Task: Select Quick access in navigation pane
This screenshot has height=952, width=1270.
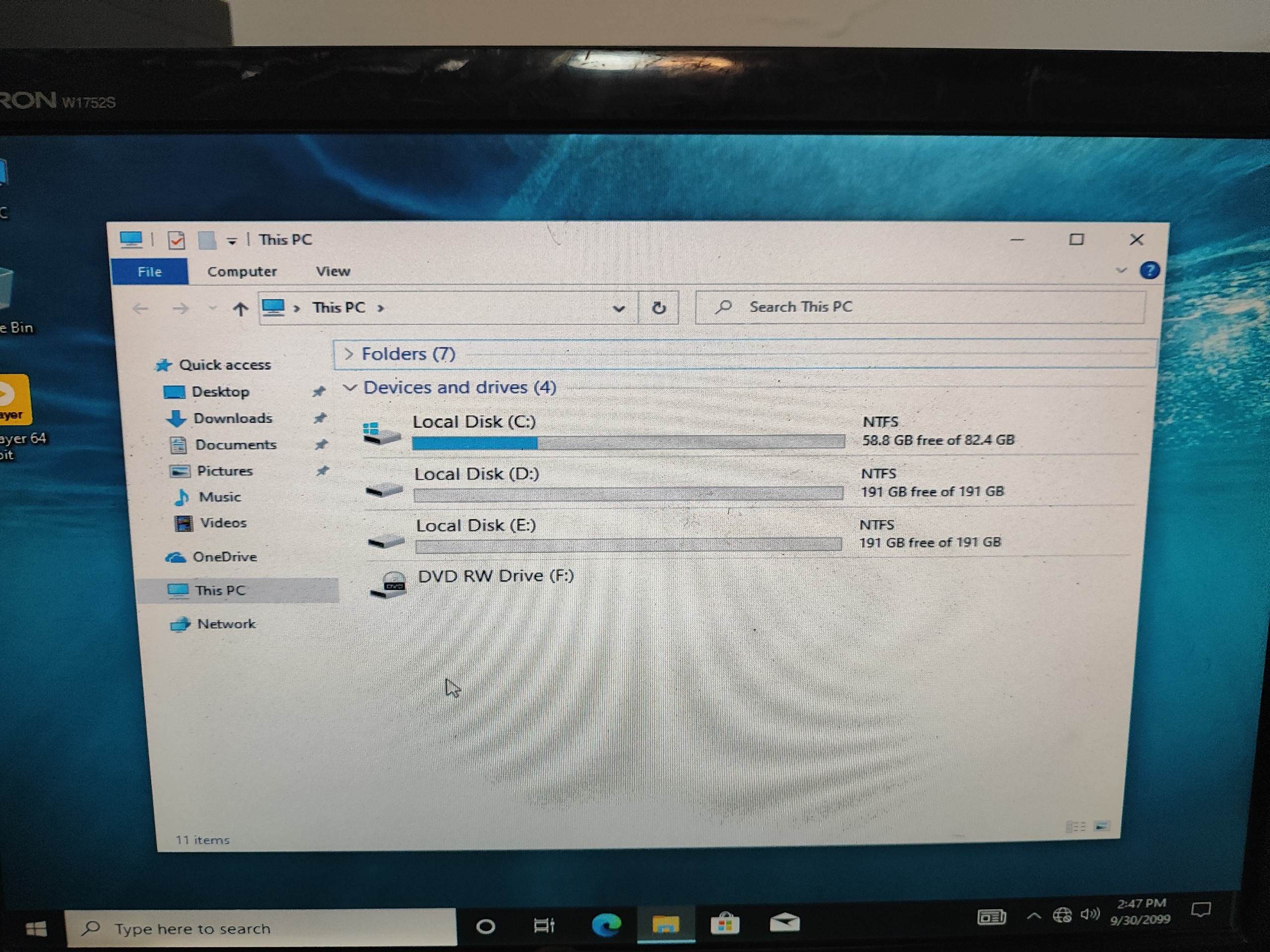Action: tap(214, 365)
